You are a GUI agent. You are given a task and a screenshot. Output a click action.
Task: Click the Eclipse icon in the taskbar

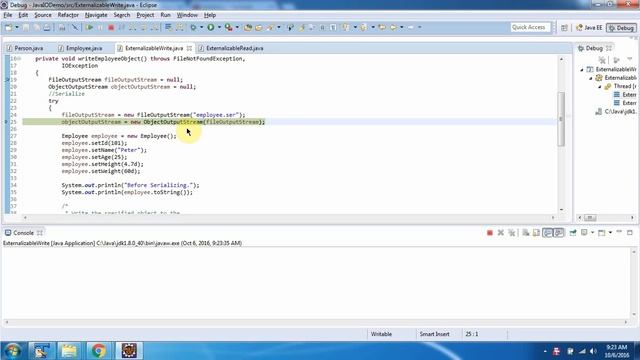point(129,351)
